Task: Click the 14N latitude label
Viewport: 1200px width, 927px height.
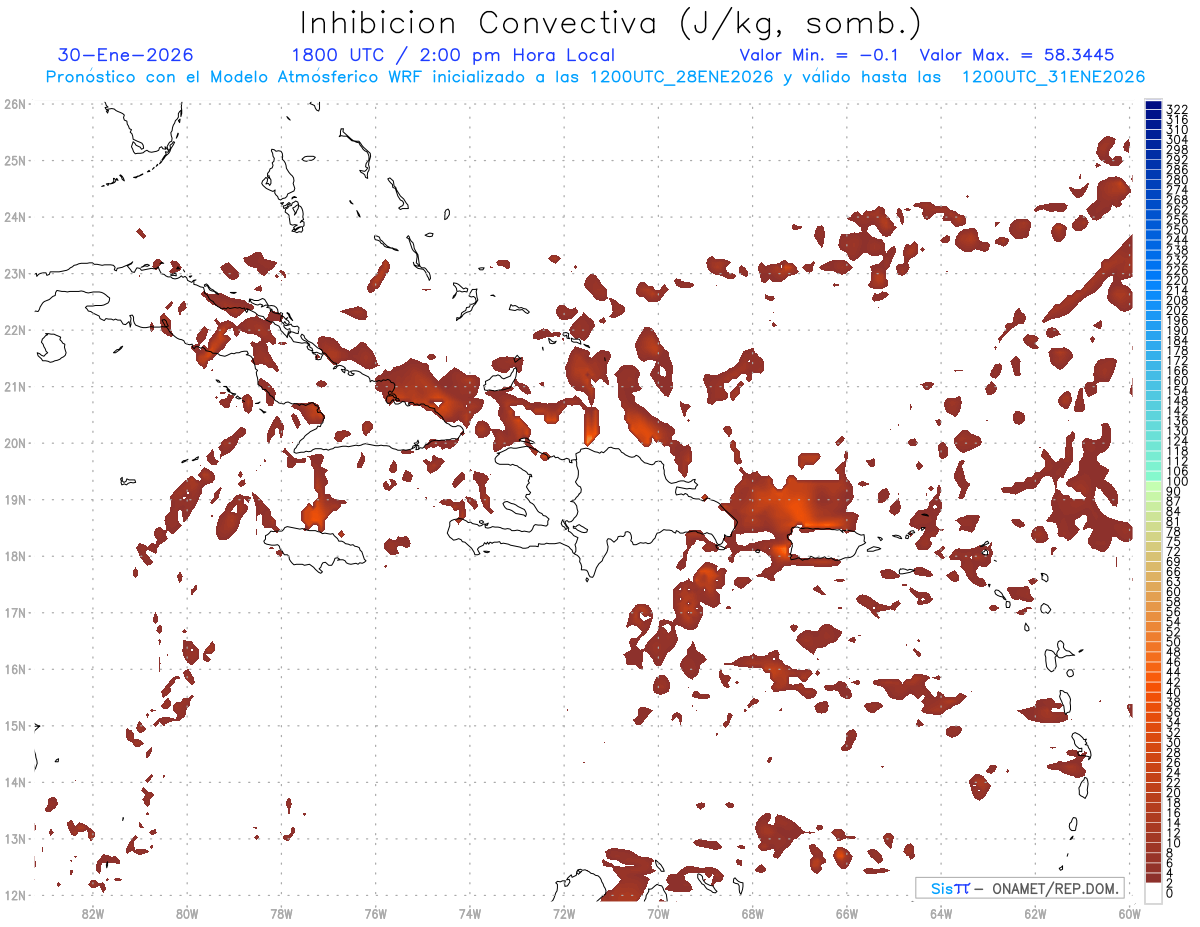Action: 15,782
